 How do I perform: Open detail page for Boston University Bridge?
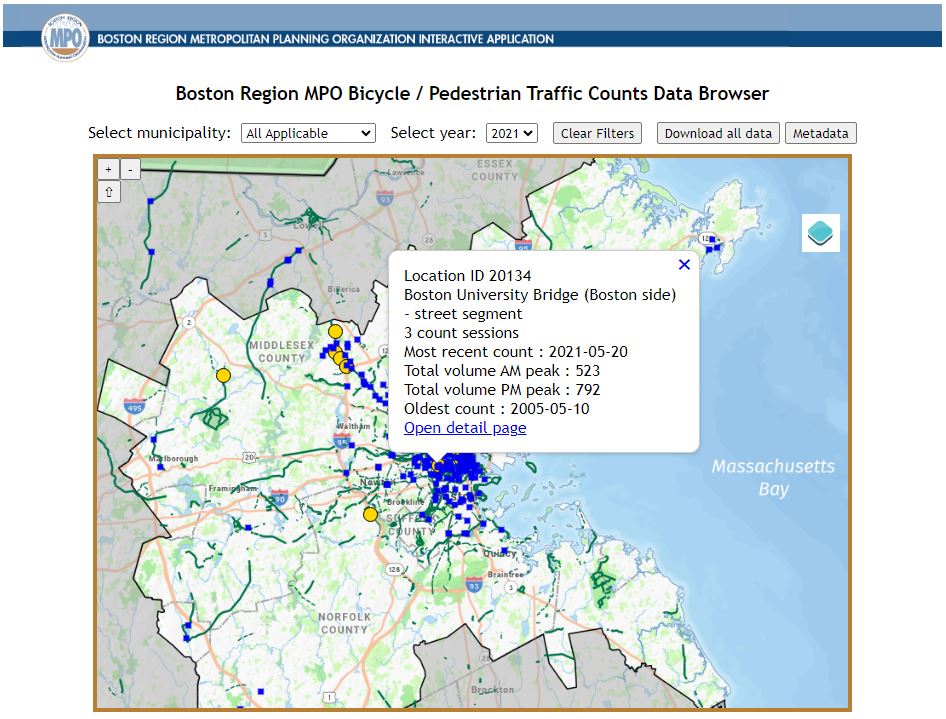(x=464, y=427)
